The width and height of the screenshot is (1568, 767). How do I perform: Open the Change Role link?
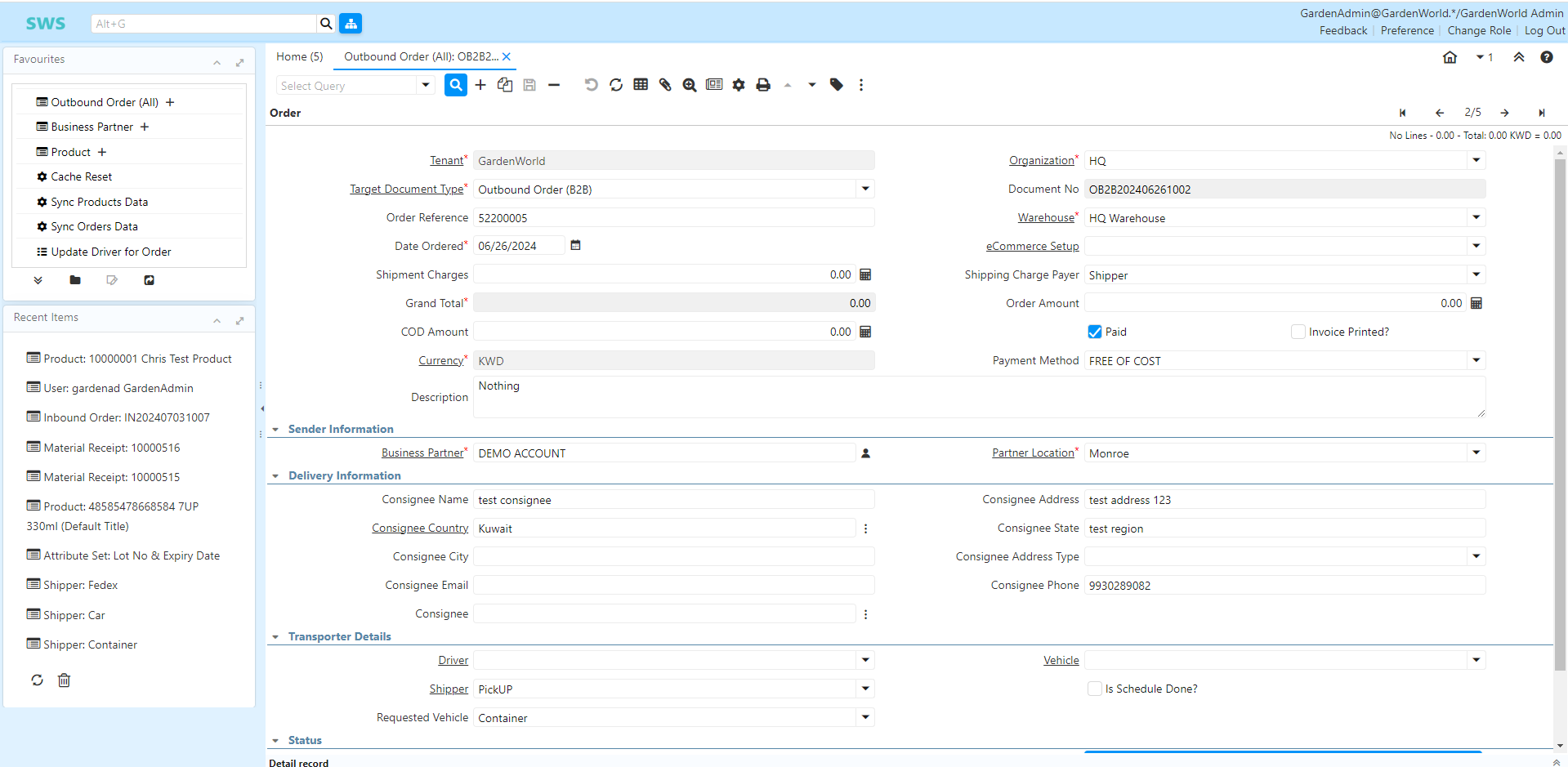[x=1479, y=30]
